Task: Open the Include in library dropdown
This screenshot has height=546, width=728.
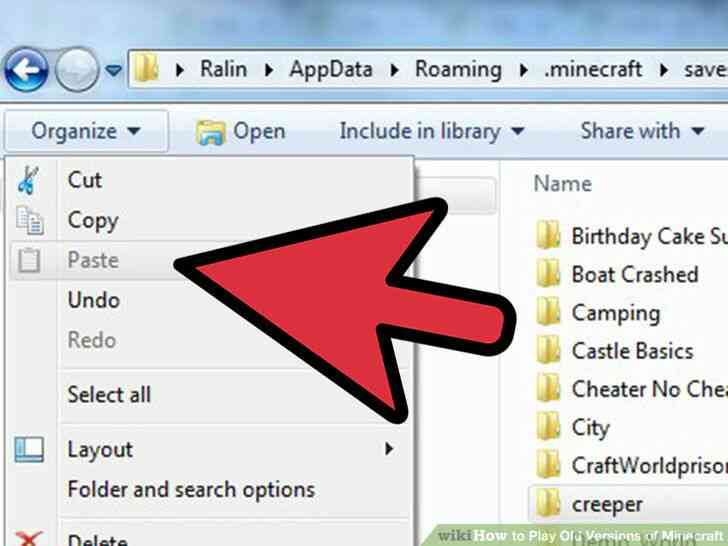Action: coord(432,131)
